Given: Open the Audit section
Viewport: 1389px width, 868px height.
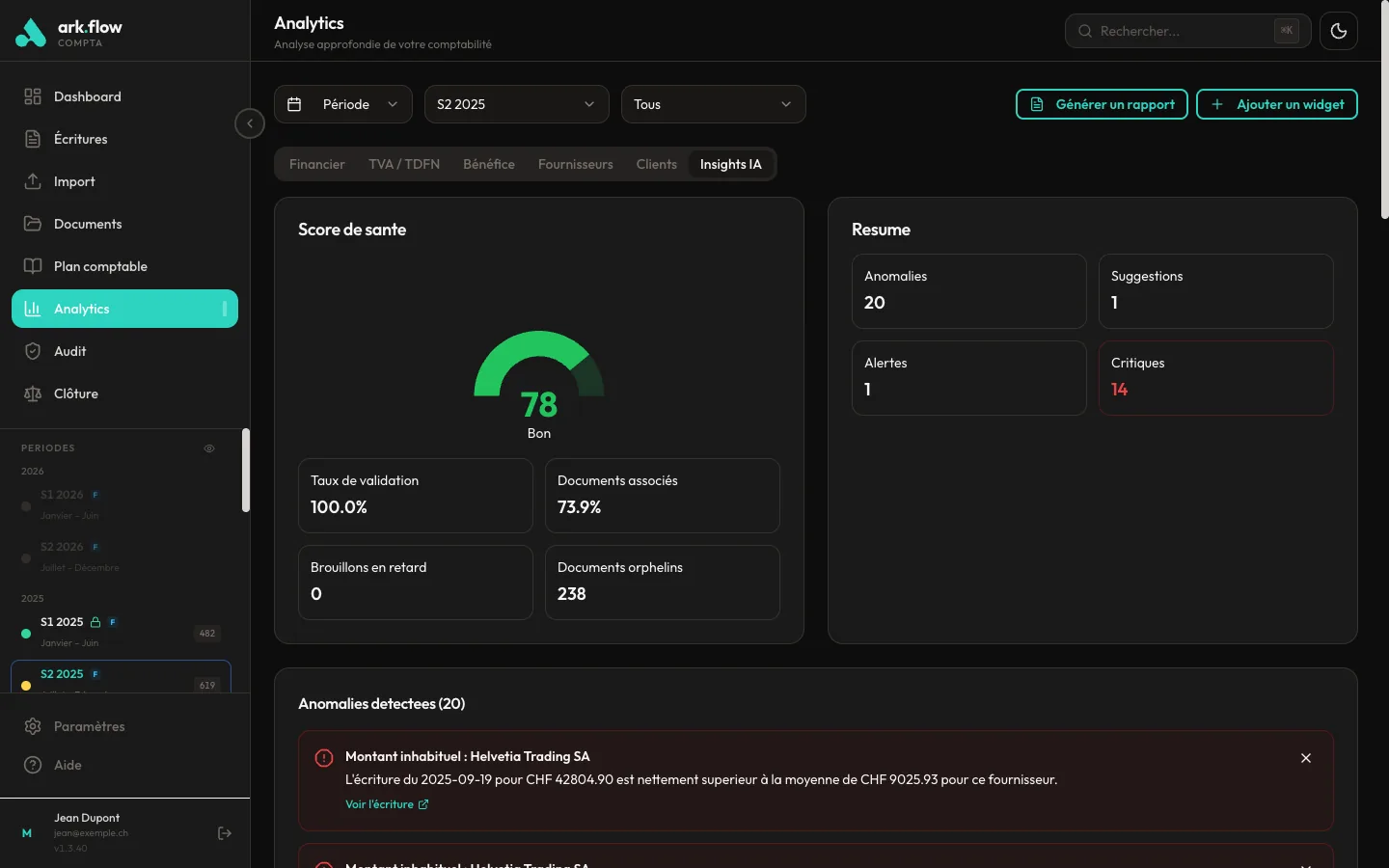Looking at the screenshot, I should [x=68, y=351].
